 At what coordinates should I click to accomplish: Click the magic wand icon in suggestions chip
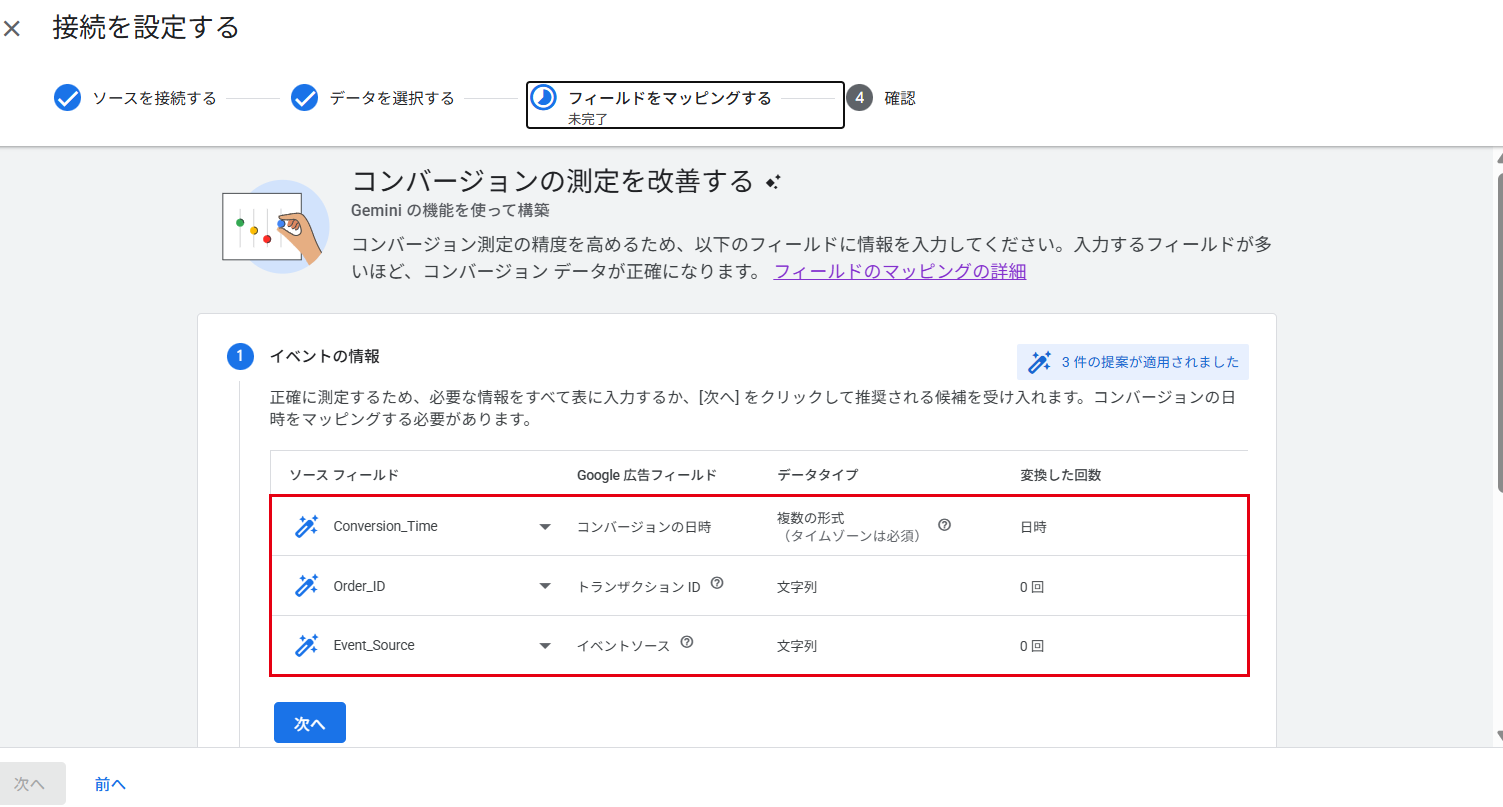[1040, 362]
